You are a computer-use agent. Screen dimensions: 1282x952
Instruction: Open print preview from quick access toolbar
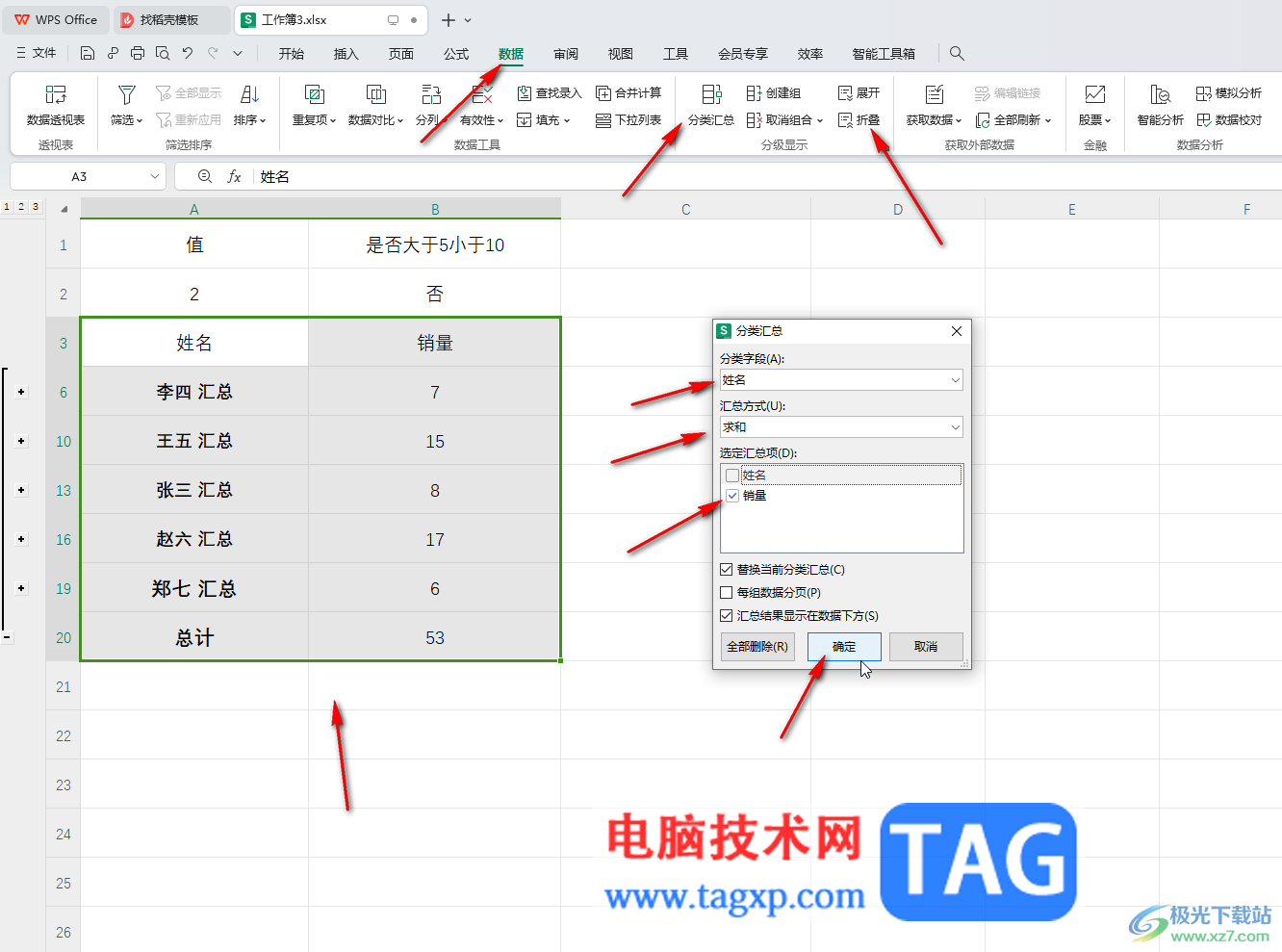click(163, 53)
